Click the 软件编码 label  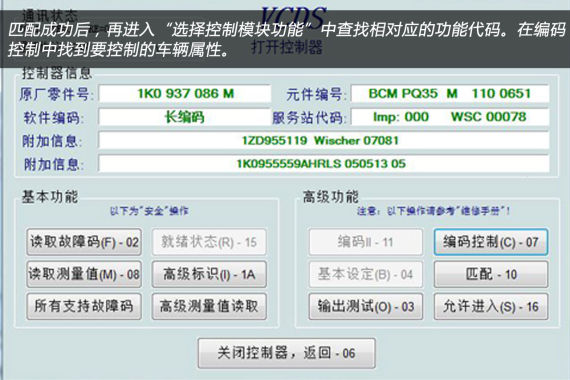53,118
